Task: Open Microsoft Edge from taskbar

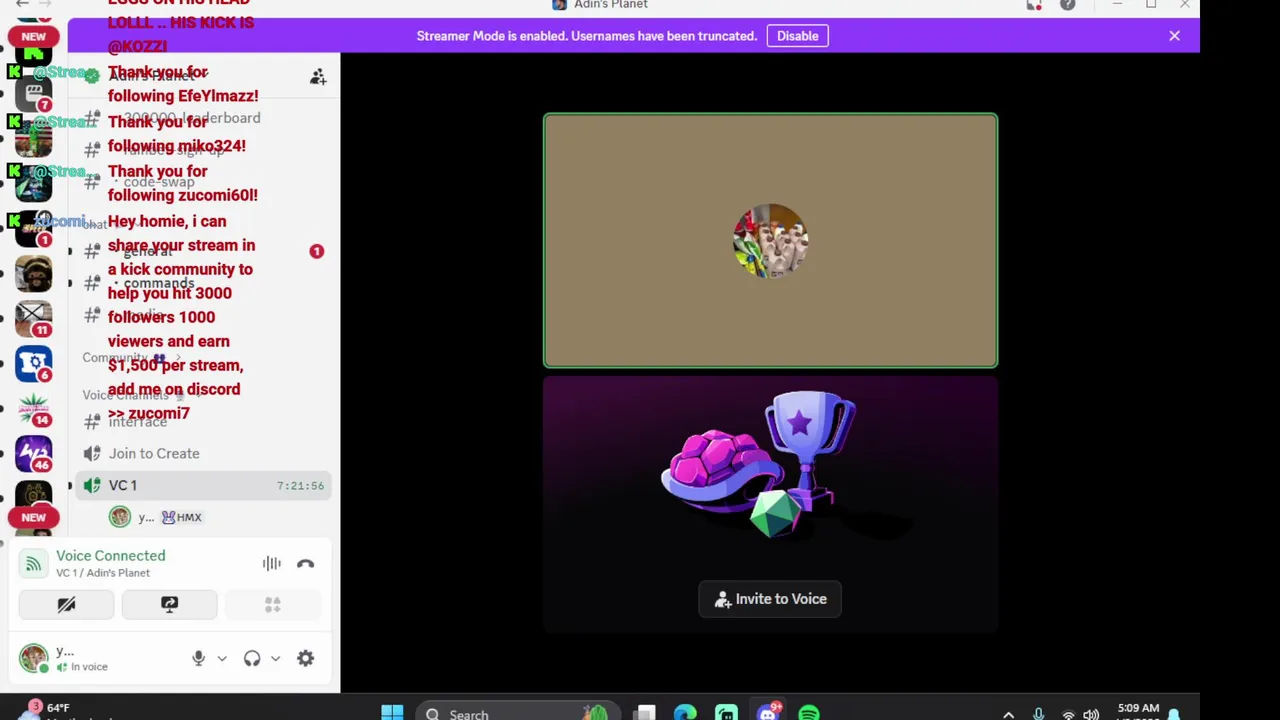Action: coord(685,713)
